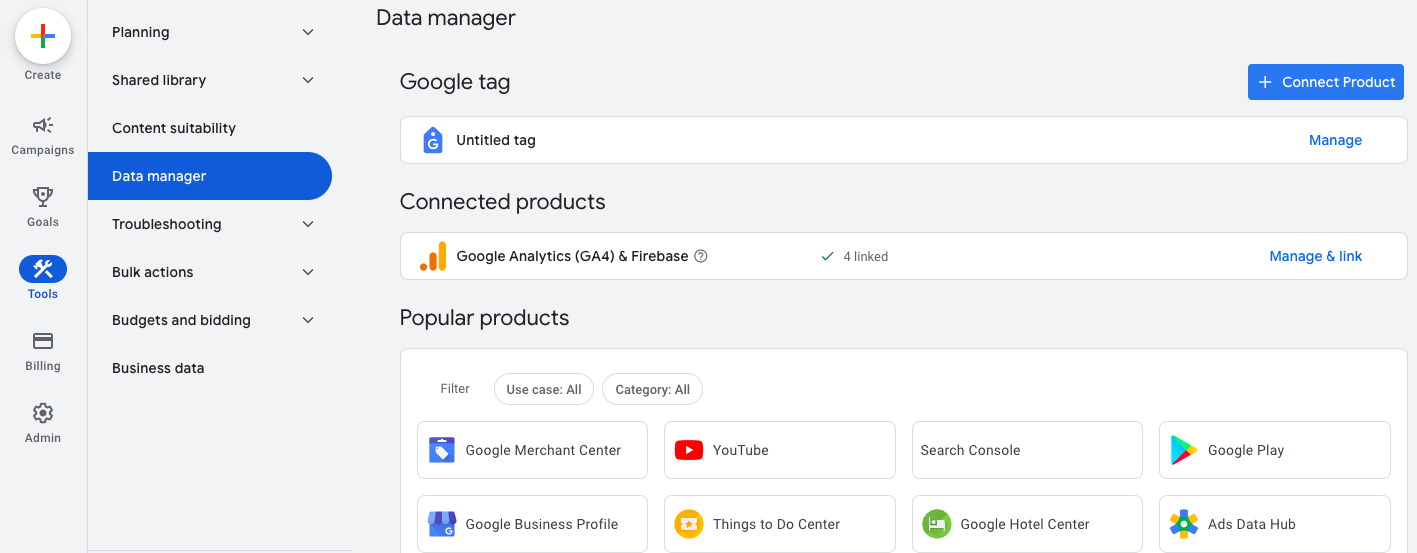Open Billing via the credit card icon

43,341
